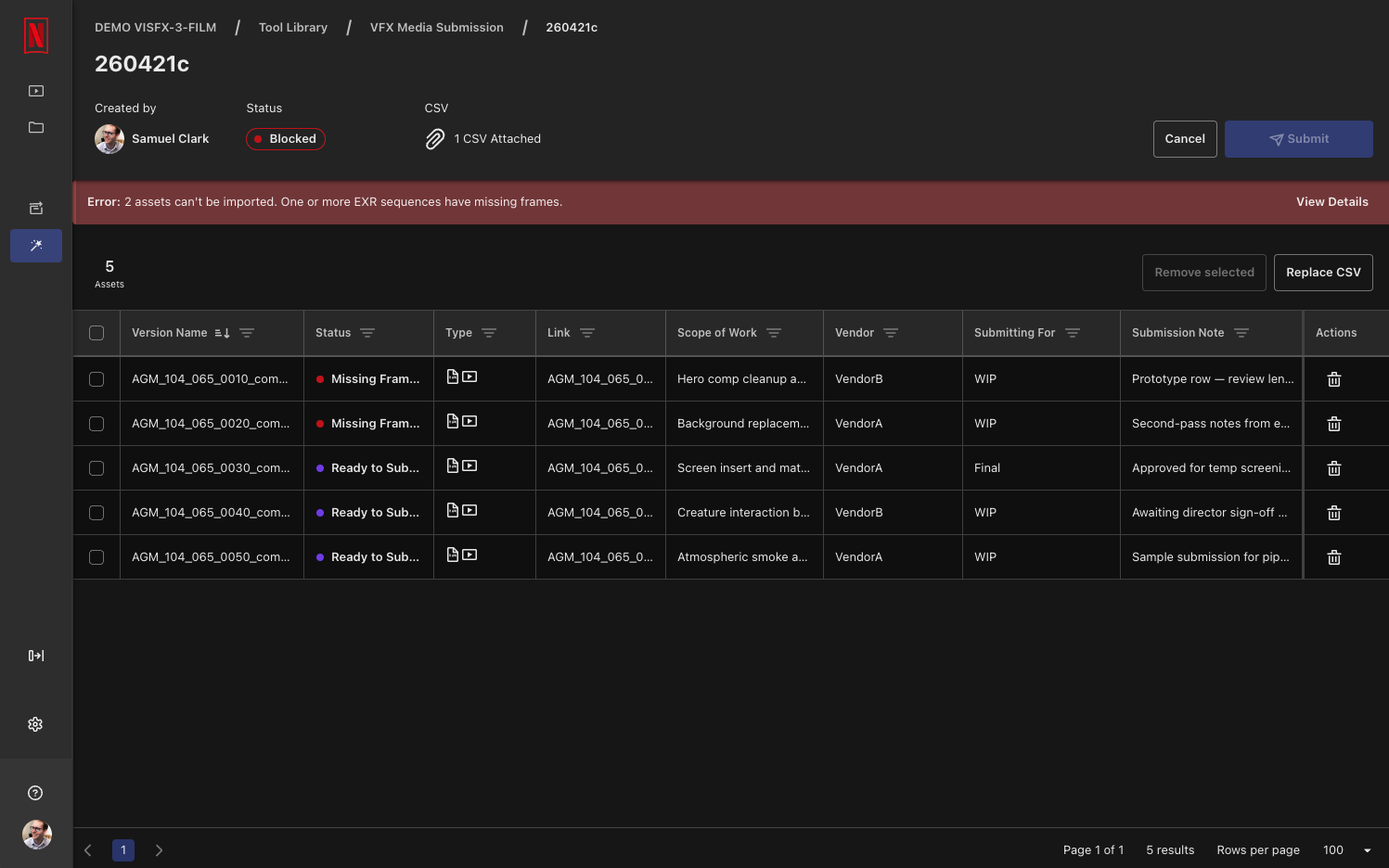Delete the AGM_104_065_0010 row with trash icon
The image size is (1389, 868).
pos(1334,379)
